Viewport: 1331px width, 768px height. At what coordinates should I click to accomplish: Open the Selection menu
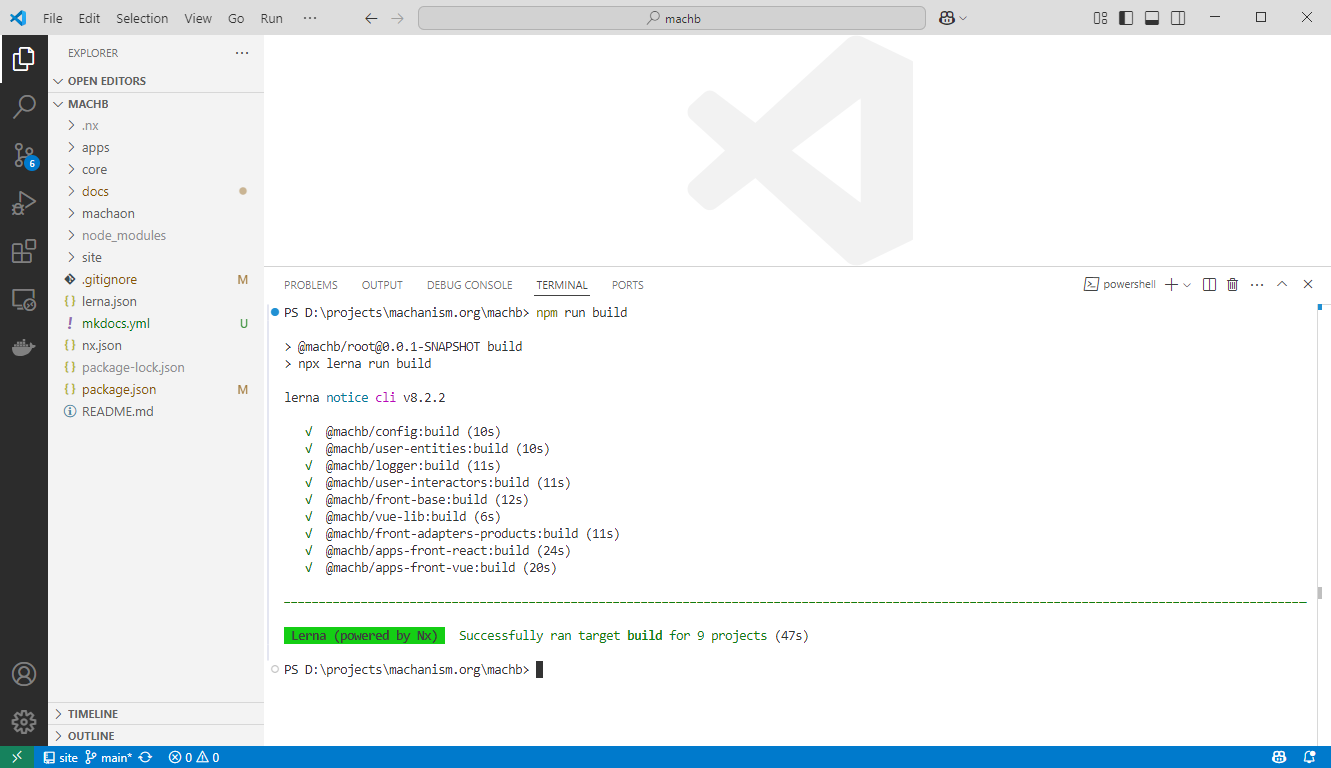(142, 18)
